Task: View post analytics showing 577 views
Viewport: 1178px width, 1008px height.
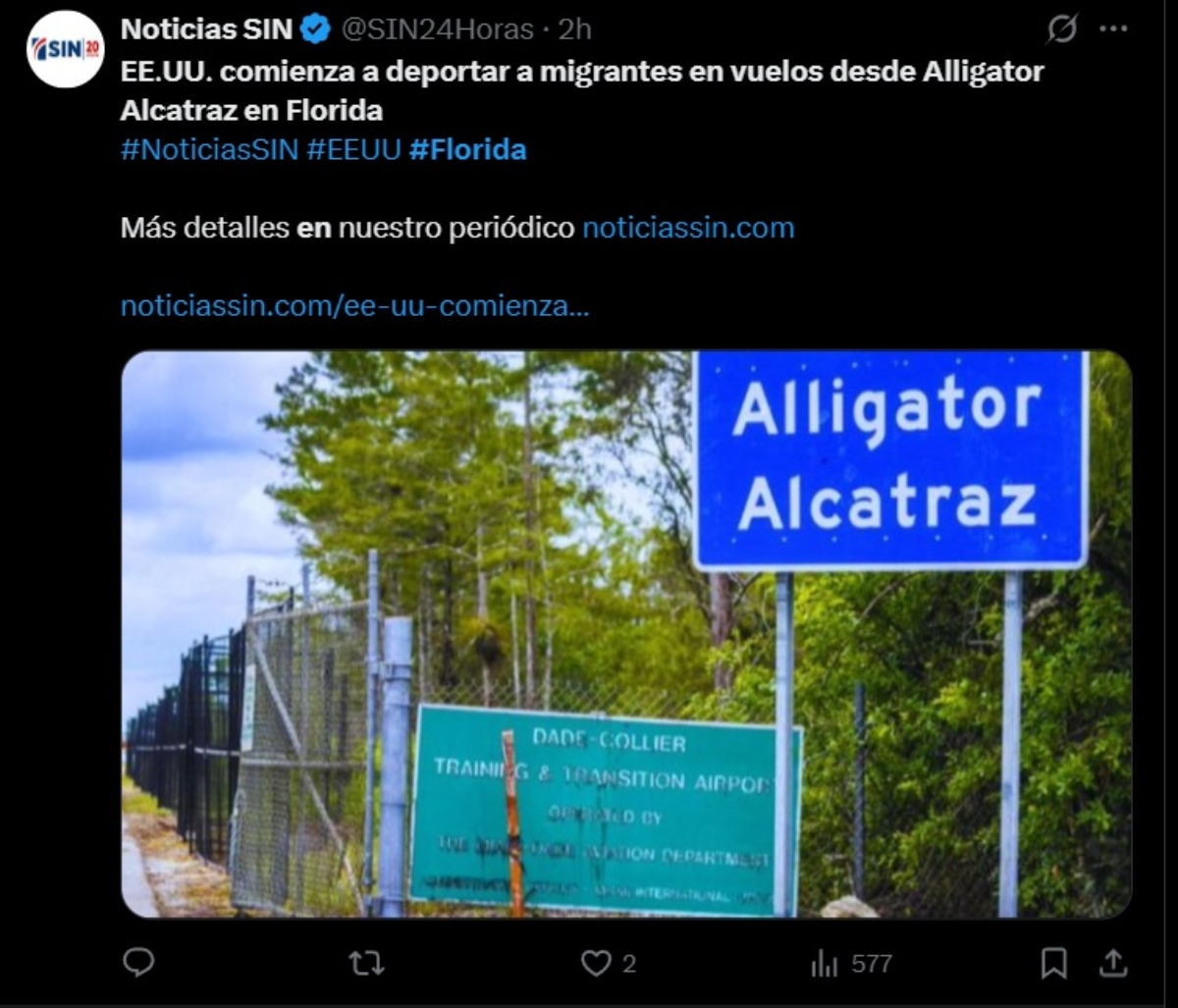Action: pyautogui.click(x=851, y=964)
